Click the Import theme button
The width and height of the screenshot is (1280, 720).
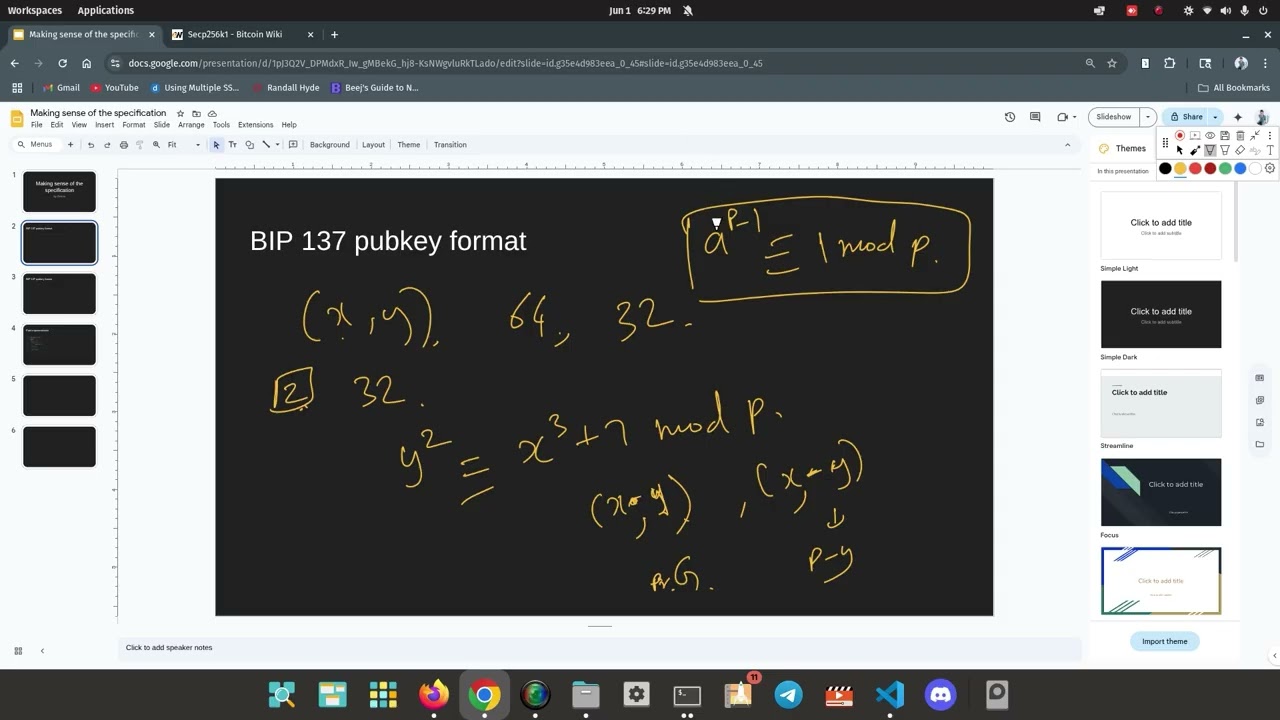(1165, 641)
